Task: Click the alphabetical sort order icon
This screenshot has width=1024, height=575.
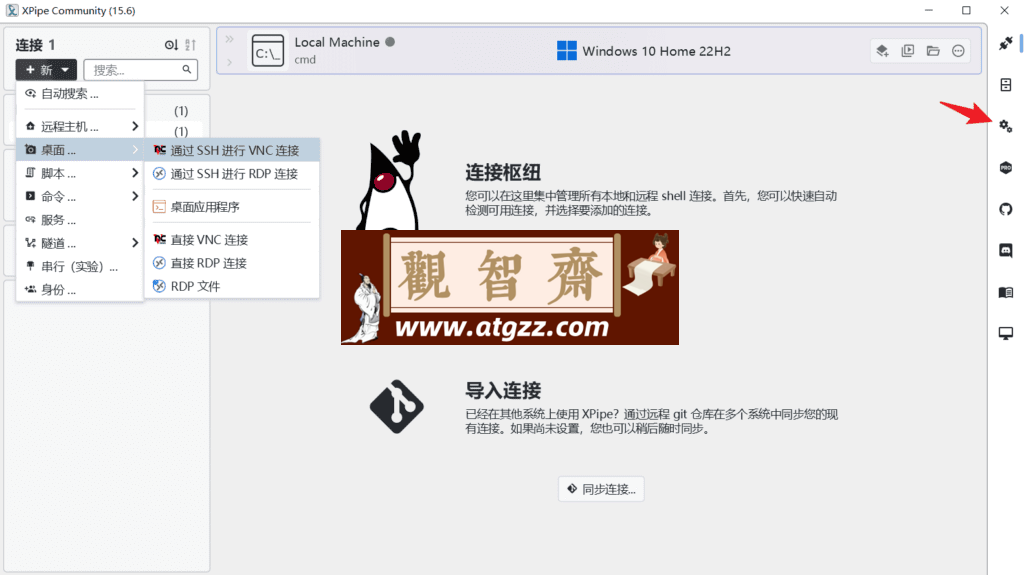Action: [190, 44]
